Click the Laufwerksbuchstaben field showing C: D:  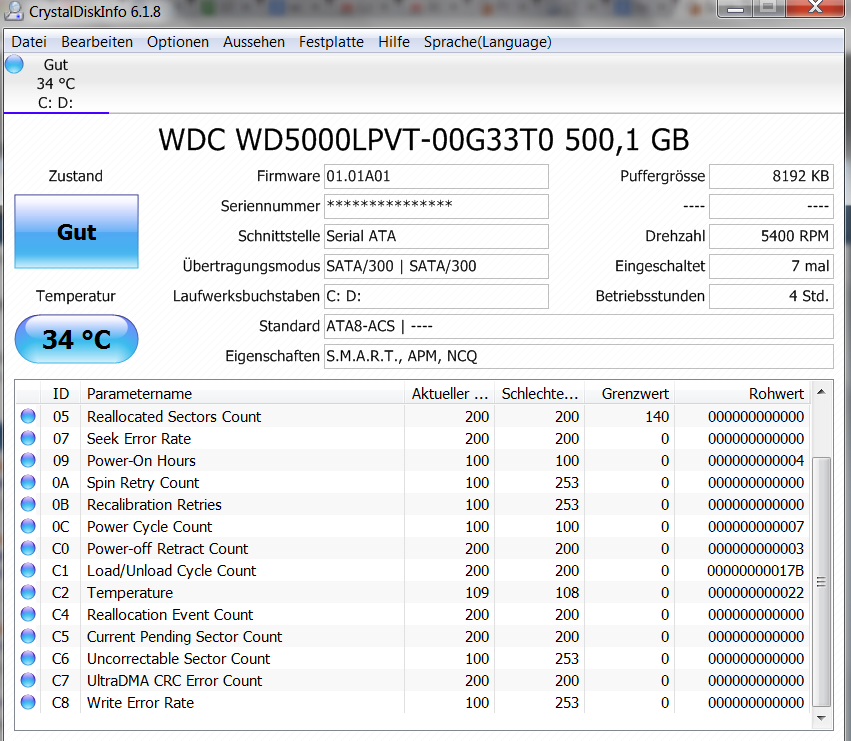coord(436,296)
